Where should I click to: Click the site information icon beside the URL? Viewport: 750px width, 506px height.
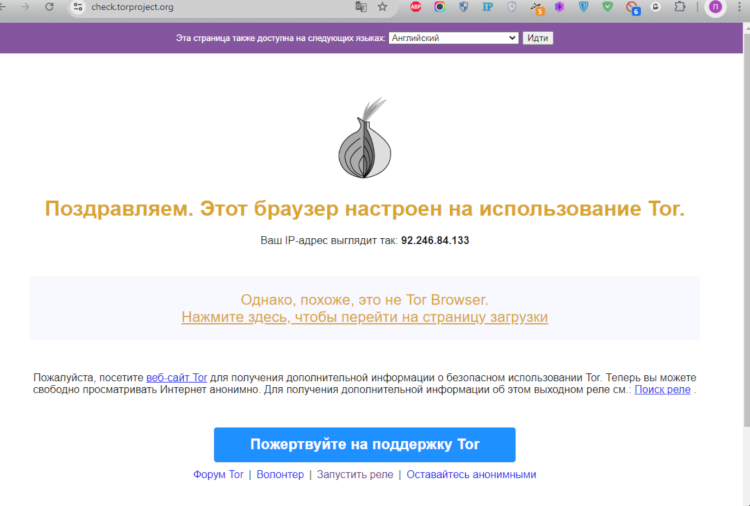(78, 7)
